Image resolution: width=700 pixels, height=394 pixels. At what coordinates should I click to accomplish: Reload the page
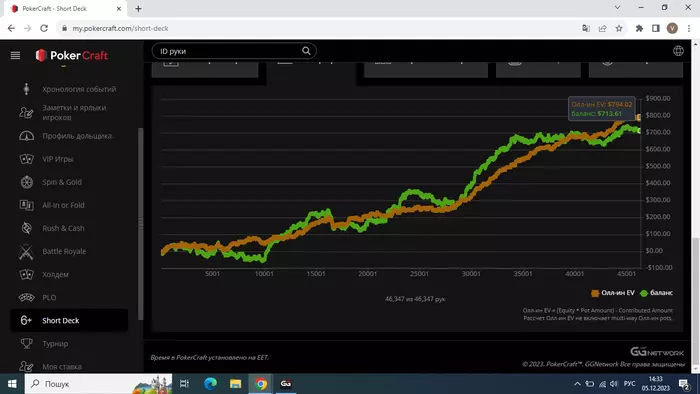coord(44,28)
